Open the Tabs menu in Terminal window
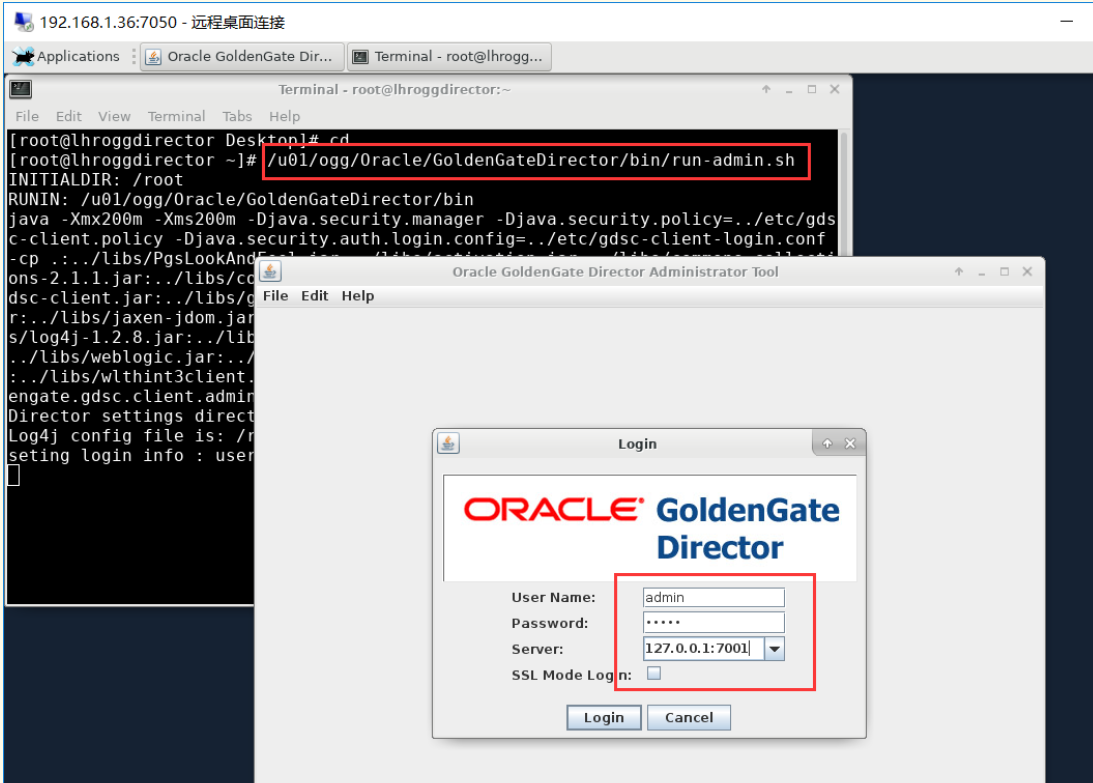The height and width of the screenshot is (783, 1093). pyautogui.click(x=237, y=116)
